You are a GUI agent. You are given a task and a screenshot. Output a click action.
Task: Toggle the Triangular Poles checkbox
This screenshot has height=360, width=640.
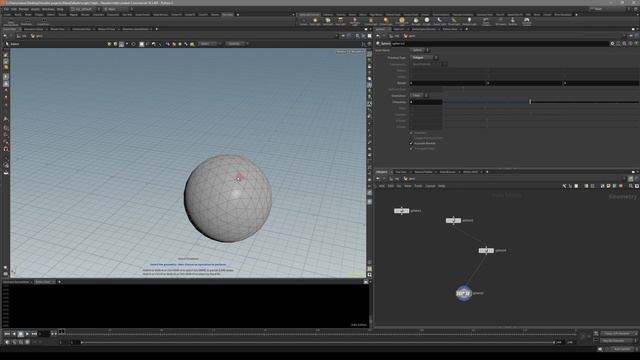[411, 149]
